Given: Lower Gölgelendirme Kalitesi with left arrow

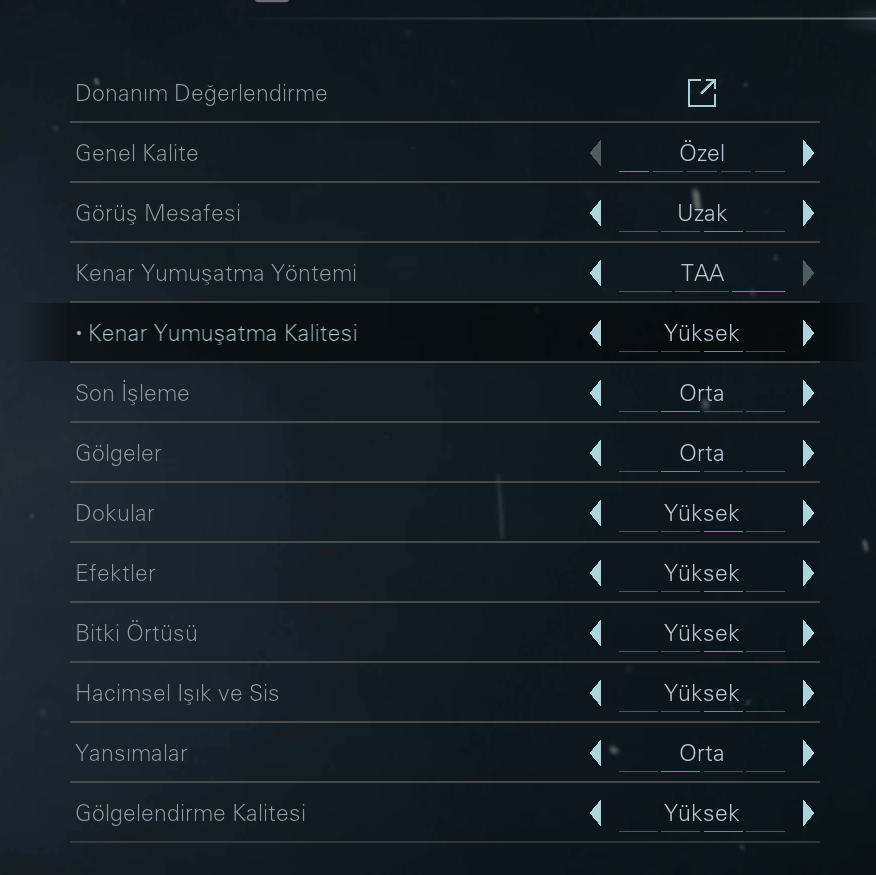Looking at the screenshot, I should pos(596,813).
